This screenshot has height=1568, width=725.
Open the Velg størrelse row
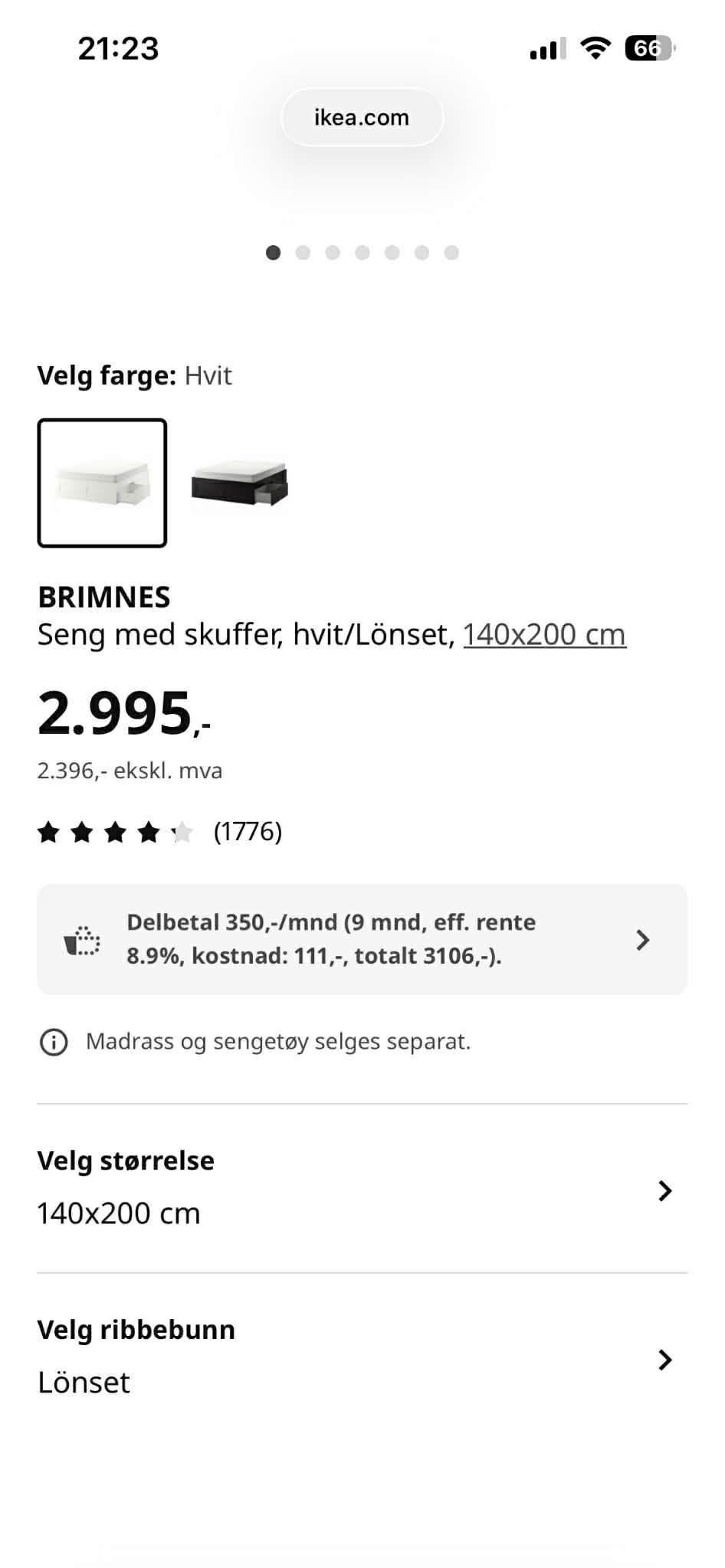click(x=362, y=1188)
